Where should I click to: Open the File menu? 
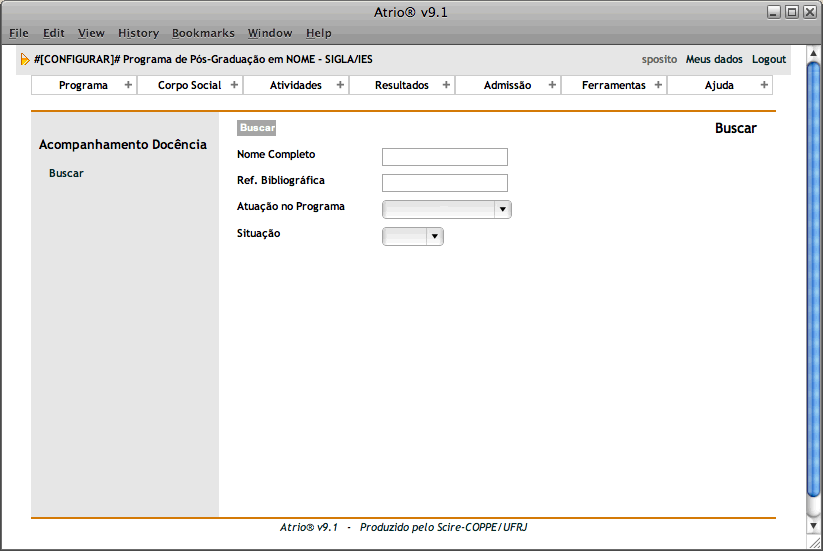[19, 33]
